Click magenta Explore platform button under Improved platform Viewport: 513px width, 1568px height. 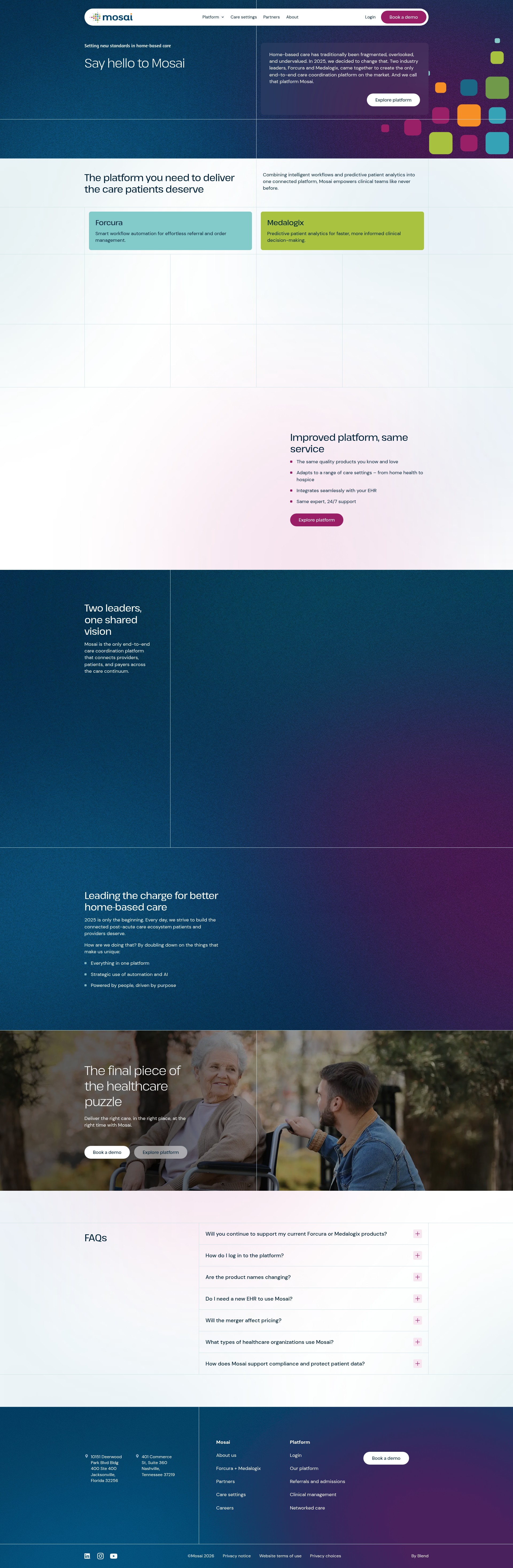[x=316, y=520]
